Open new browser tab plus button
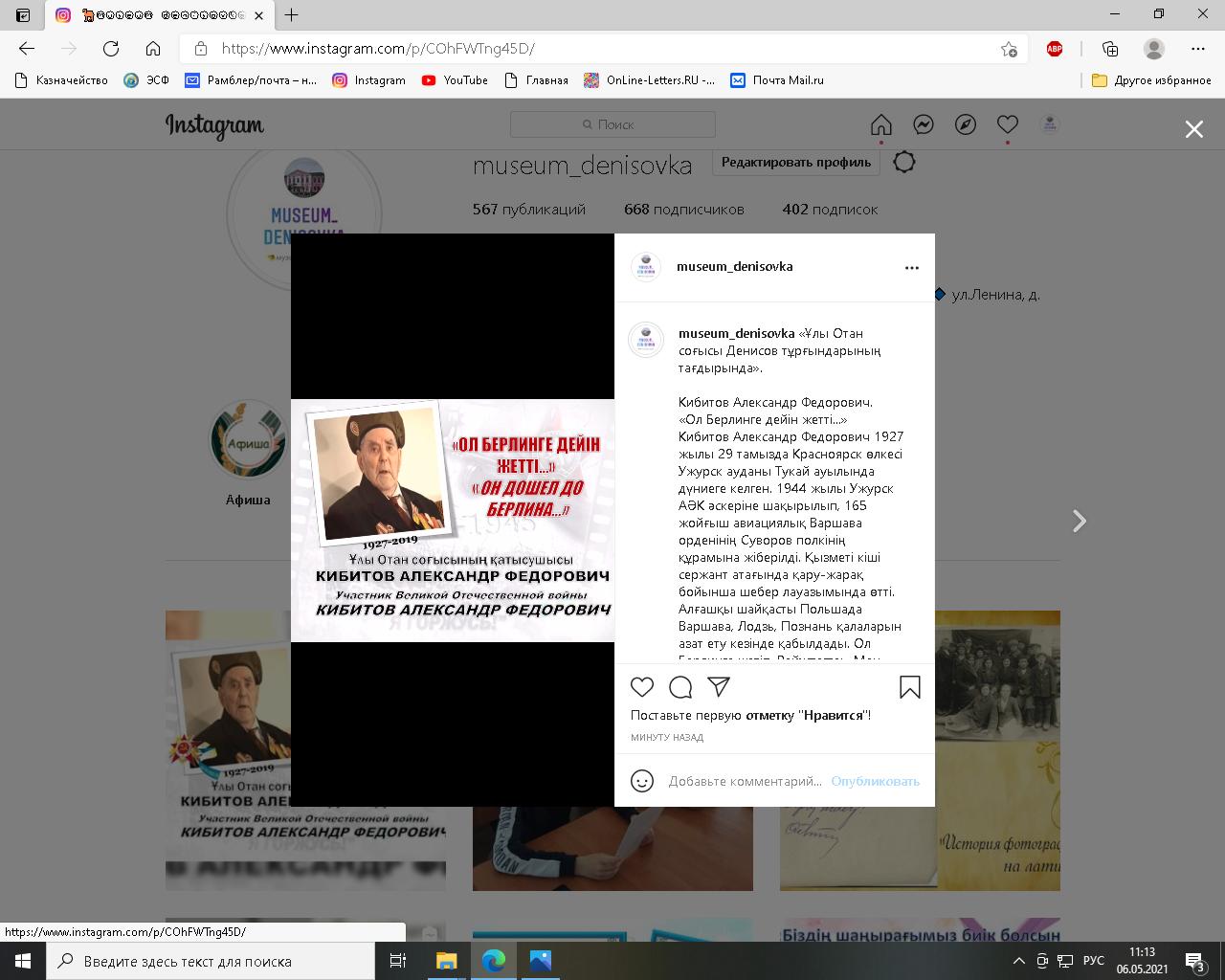The width and height of the screenshot is (1225, 980). tap(291, 14)
